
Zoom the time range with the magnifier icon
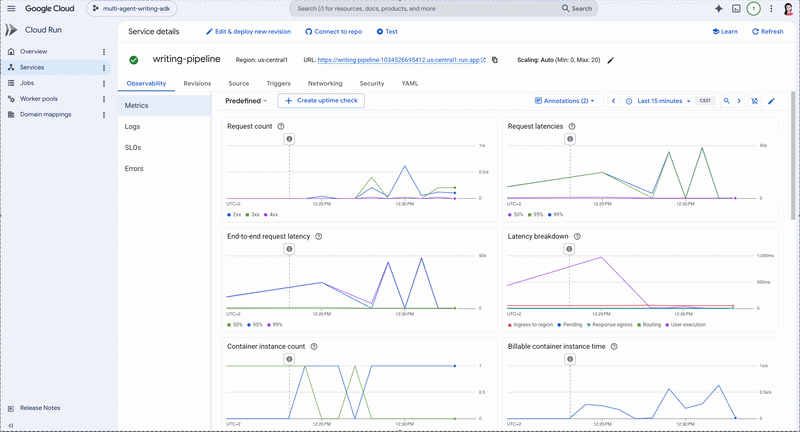coord(727,101)
